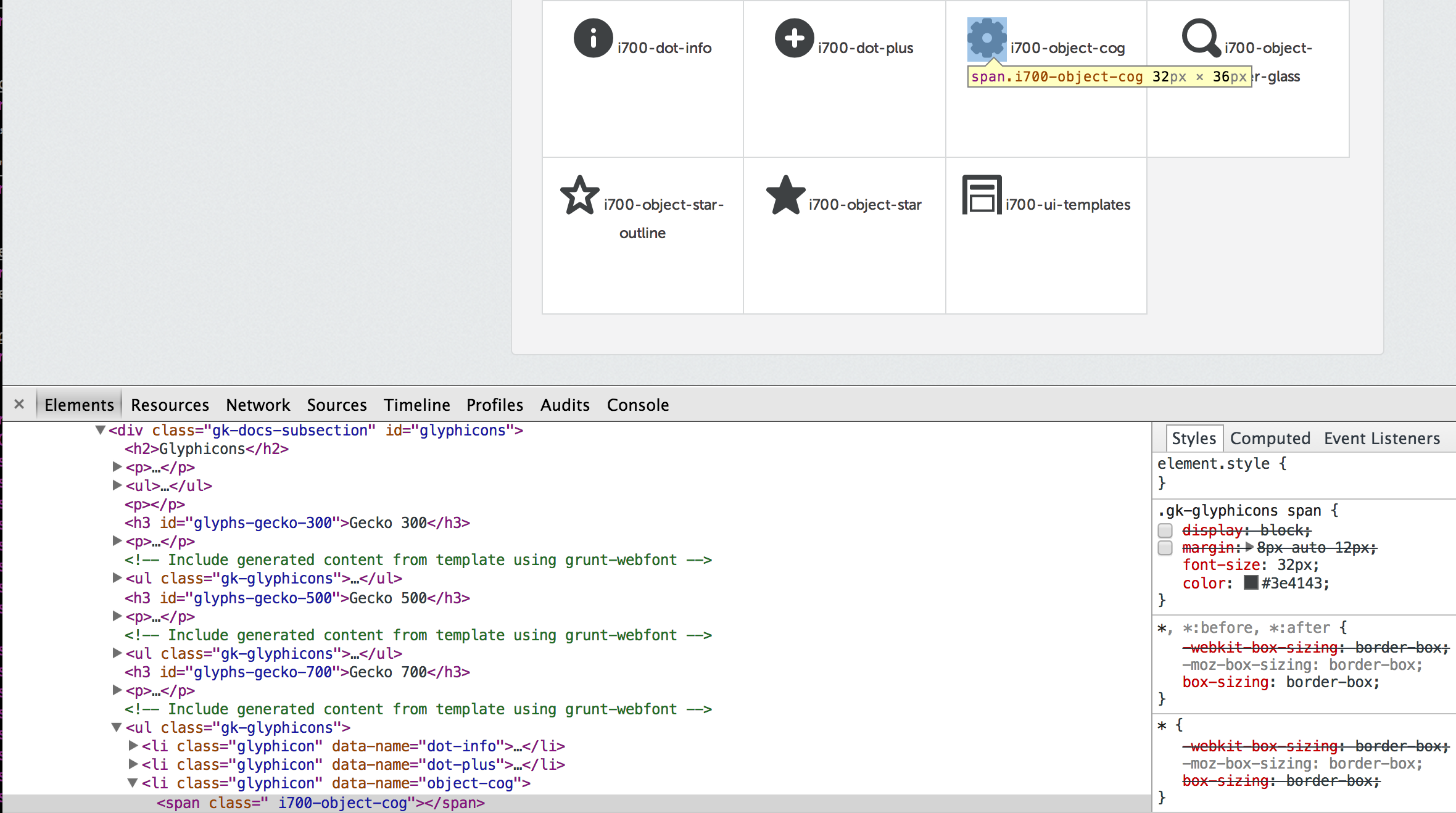Viewport: 1456px width, 813px height.
Task: Select the Computed sidebar tab
Action: tap(1270, 438)
